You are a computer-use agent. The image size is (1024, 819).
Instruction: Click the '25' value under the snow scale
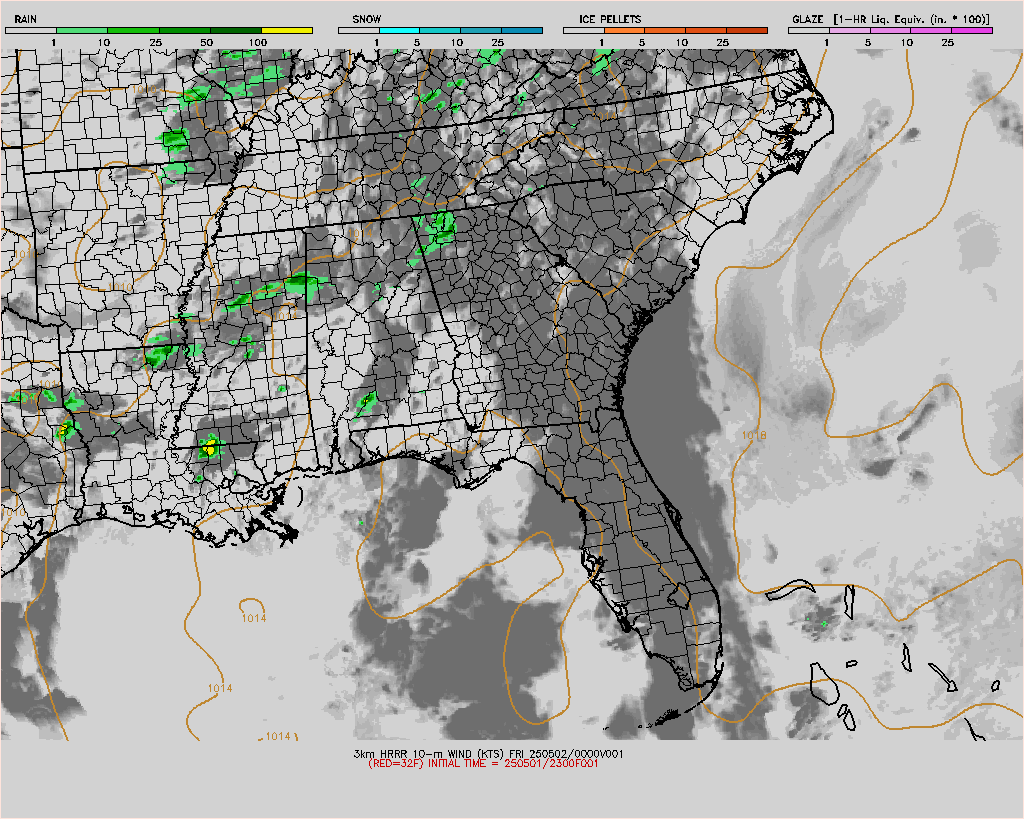click(498, 42)
